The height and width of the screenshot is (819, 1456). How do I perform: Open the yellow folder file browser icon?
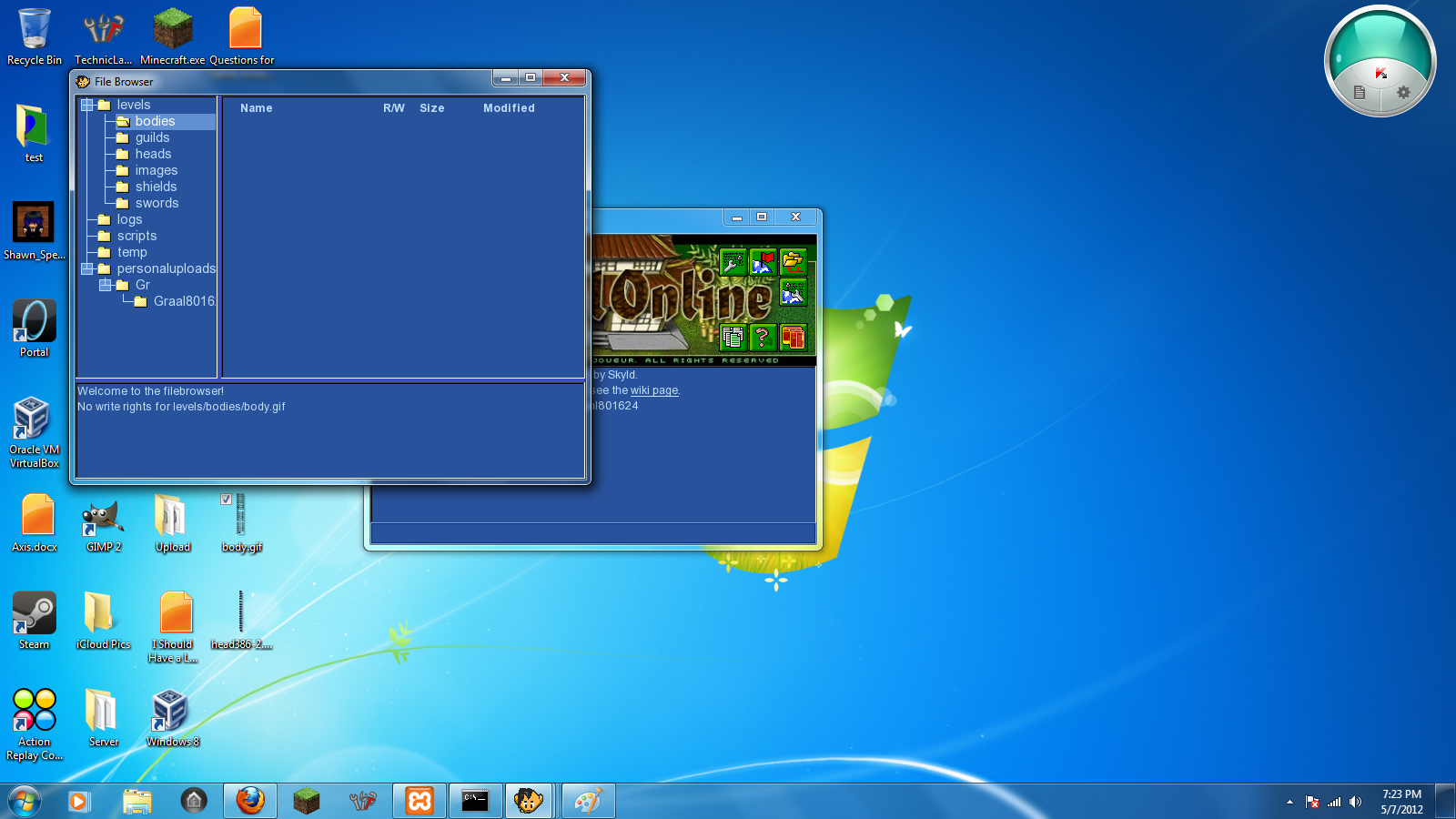793,263
